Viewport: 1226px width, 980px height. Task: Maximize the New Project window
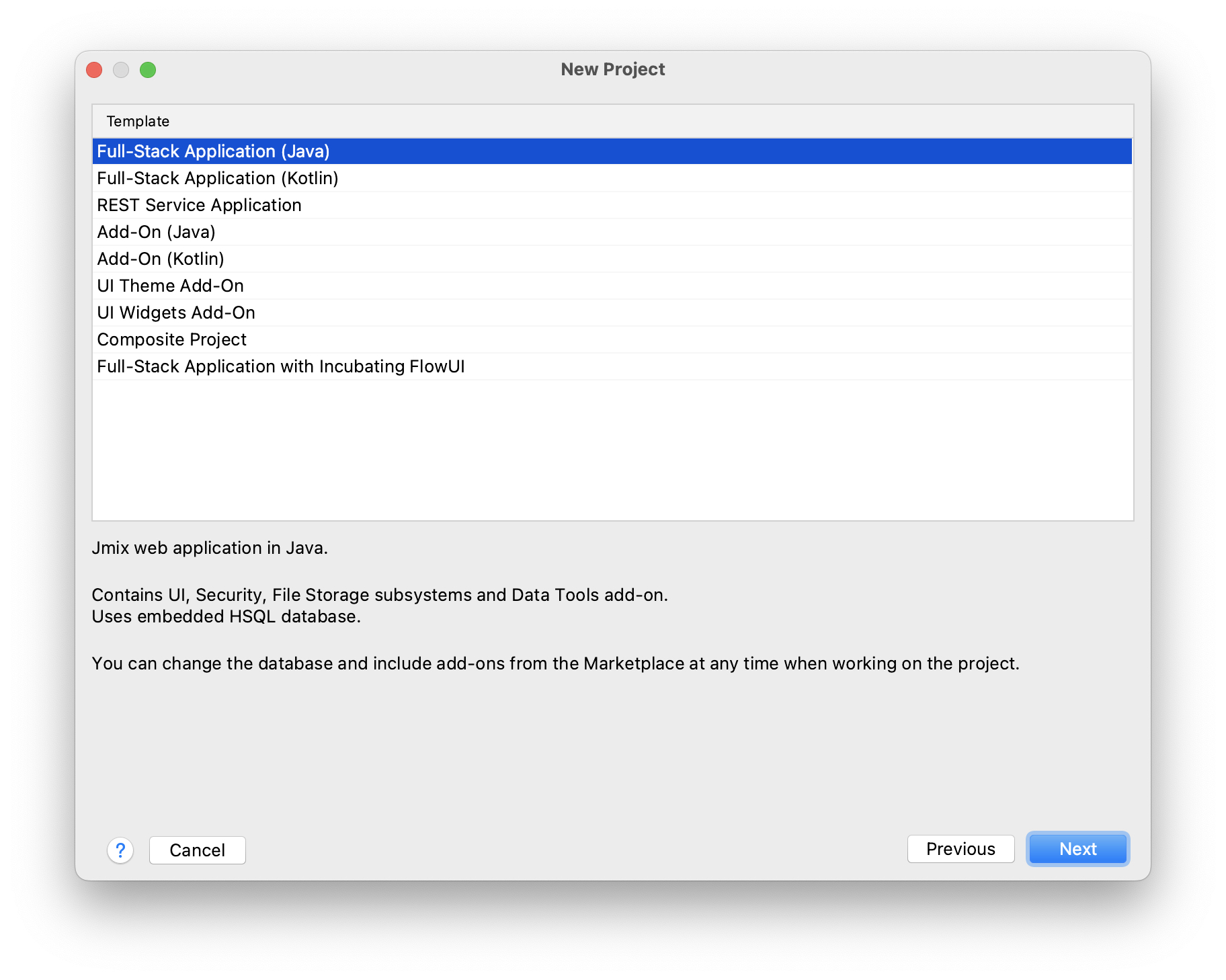click(x=148, y=70)
